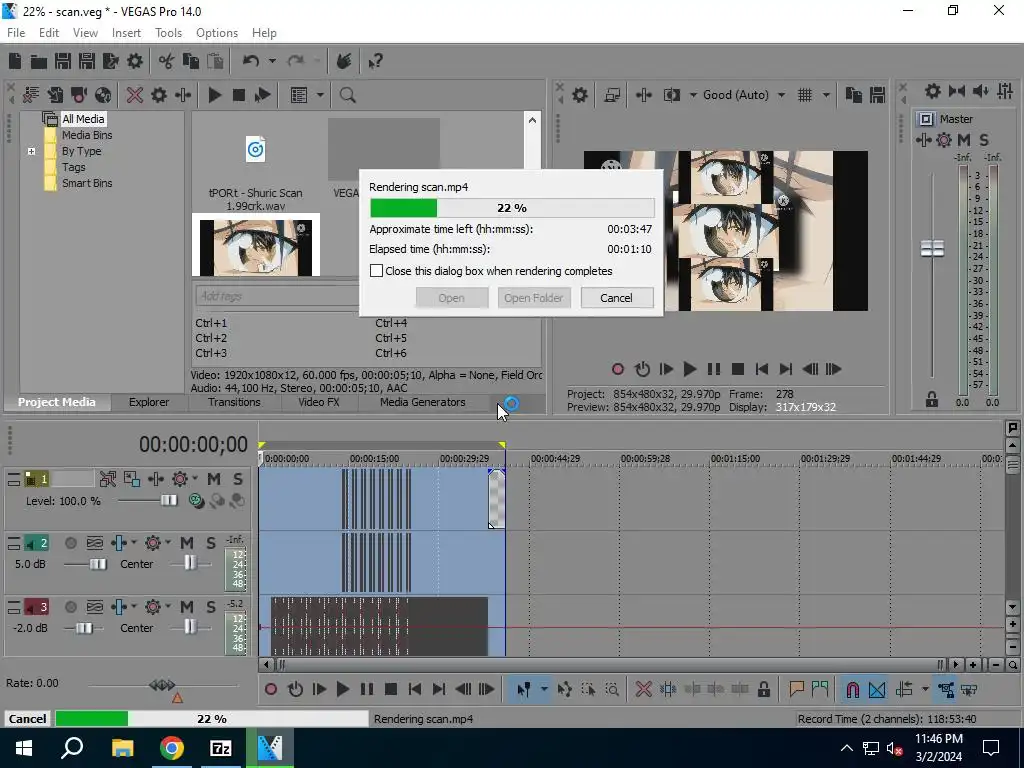This screenshot has width=1024, height=768.
Task: Check Close this dialog box when rendering completes
Action: click(376, 271)
